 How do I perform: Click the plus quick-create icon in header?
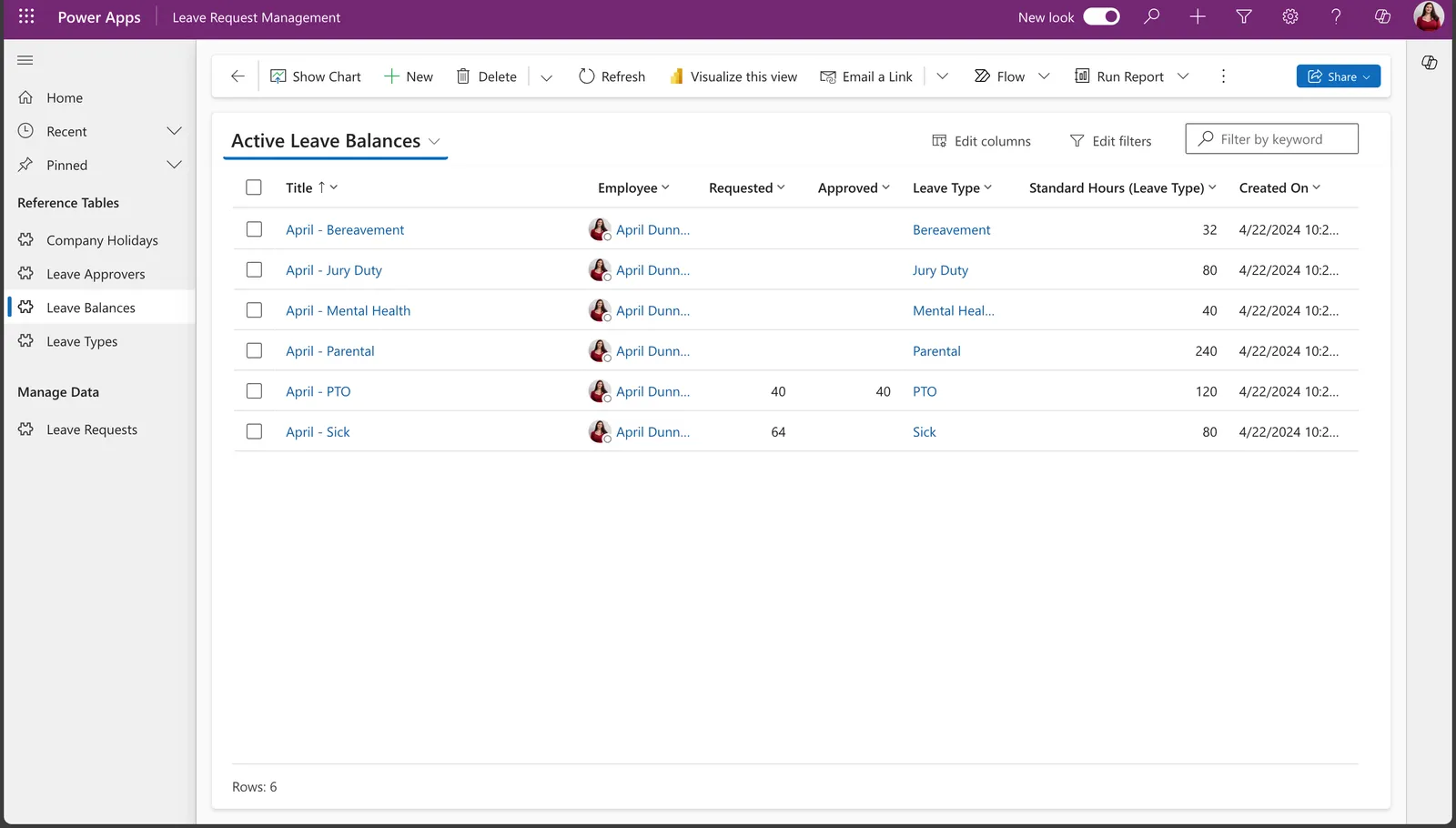1198,16
